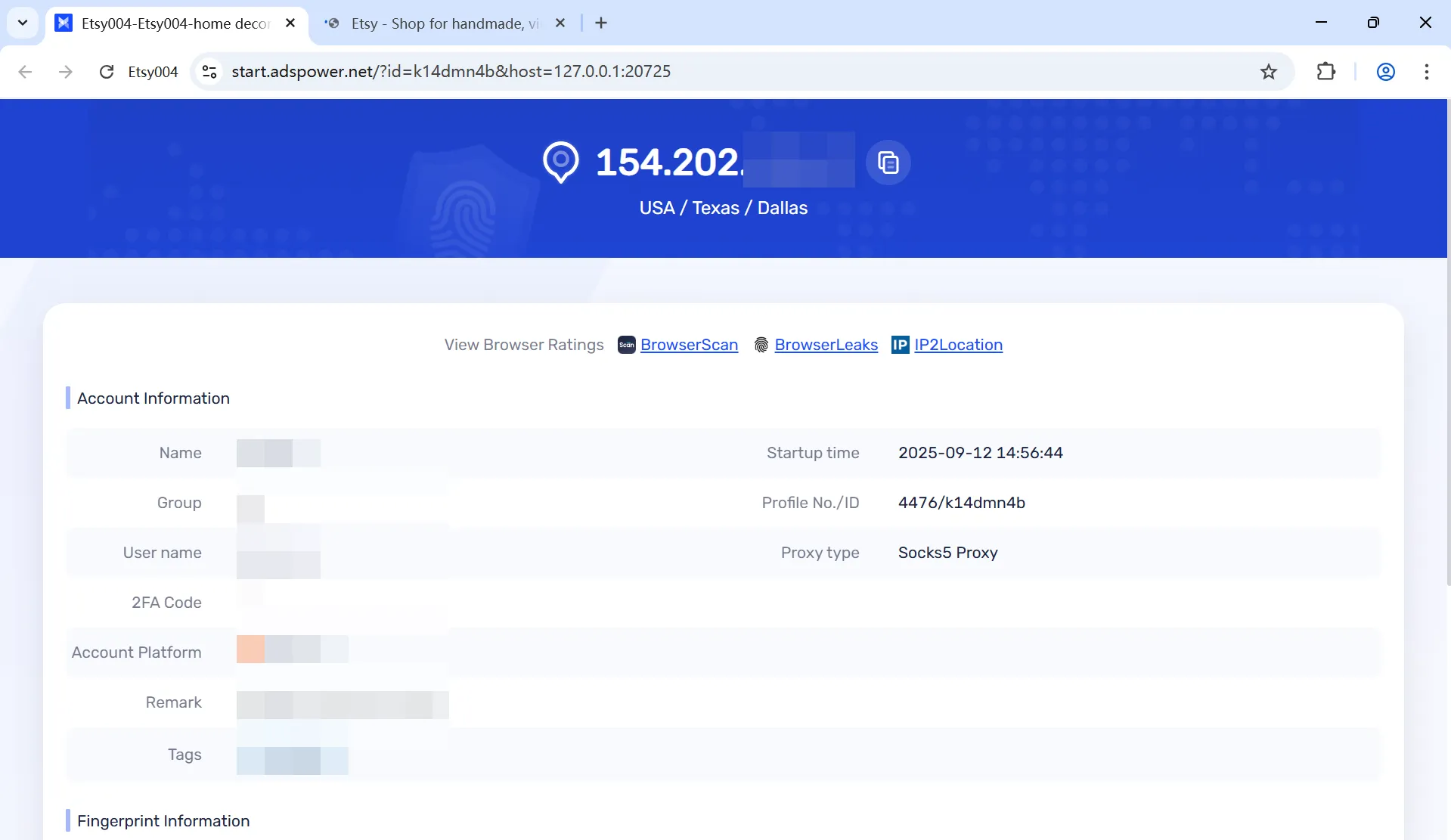Close the Etsy shop tab
Viewport: 1451px width, 840px height.
560,23
